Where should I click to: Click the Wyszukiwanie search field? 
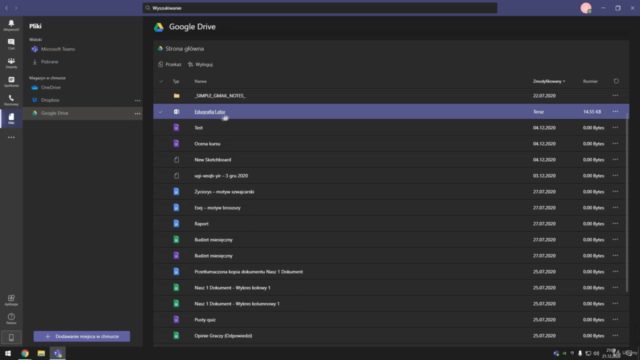tap(320, 8)
